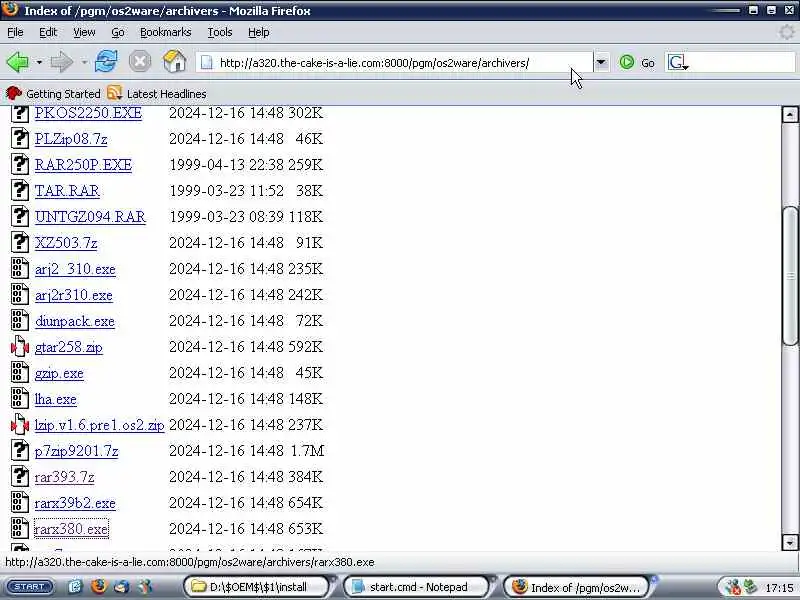Click the arj2r310.exe link
Image resolution: width=800 pixels, height=600 pixels.
(73, 295)
